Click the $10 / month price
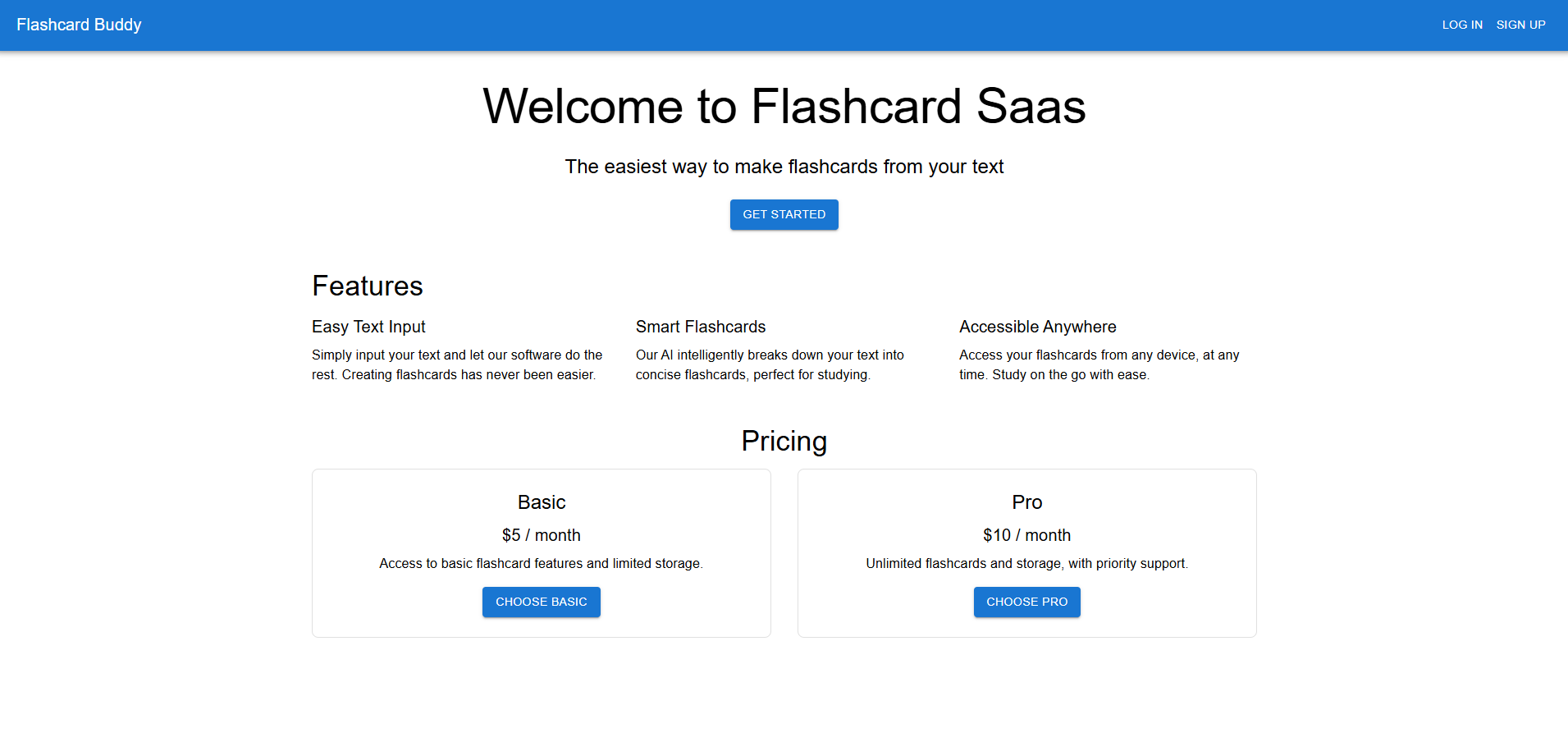This screenshot has width=1568, height=742. [x=1026, y=535]
